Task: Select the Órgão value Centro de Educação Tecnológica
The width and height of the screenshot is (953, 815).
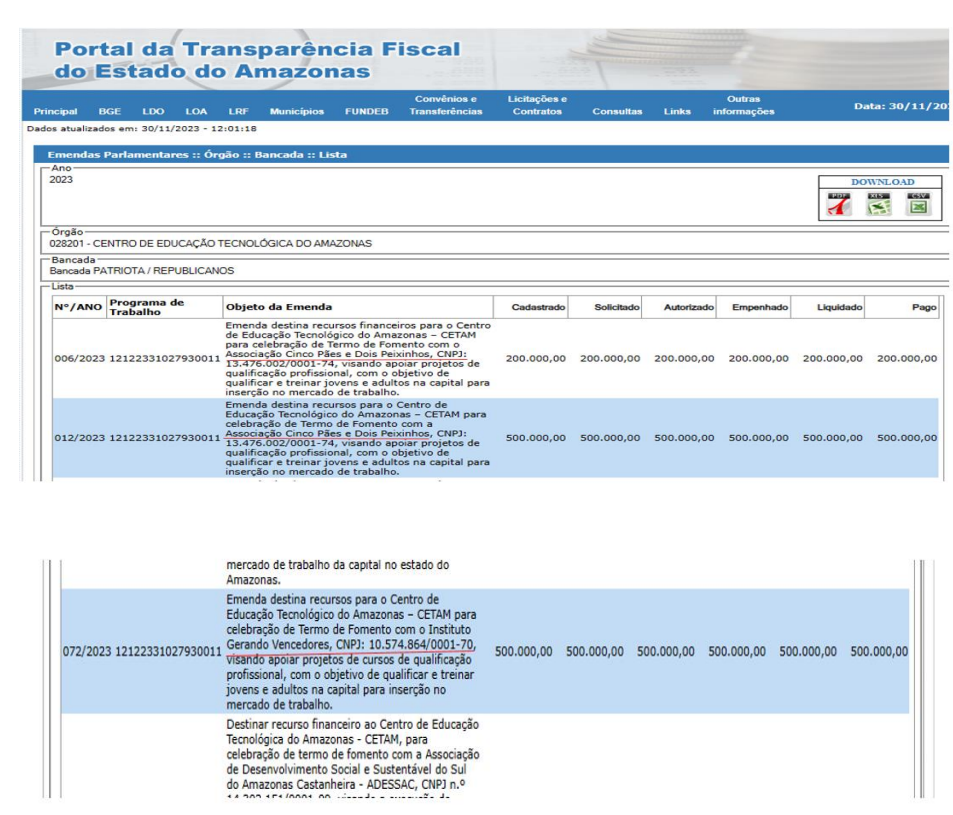Action: pos(211,244)
